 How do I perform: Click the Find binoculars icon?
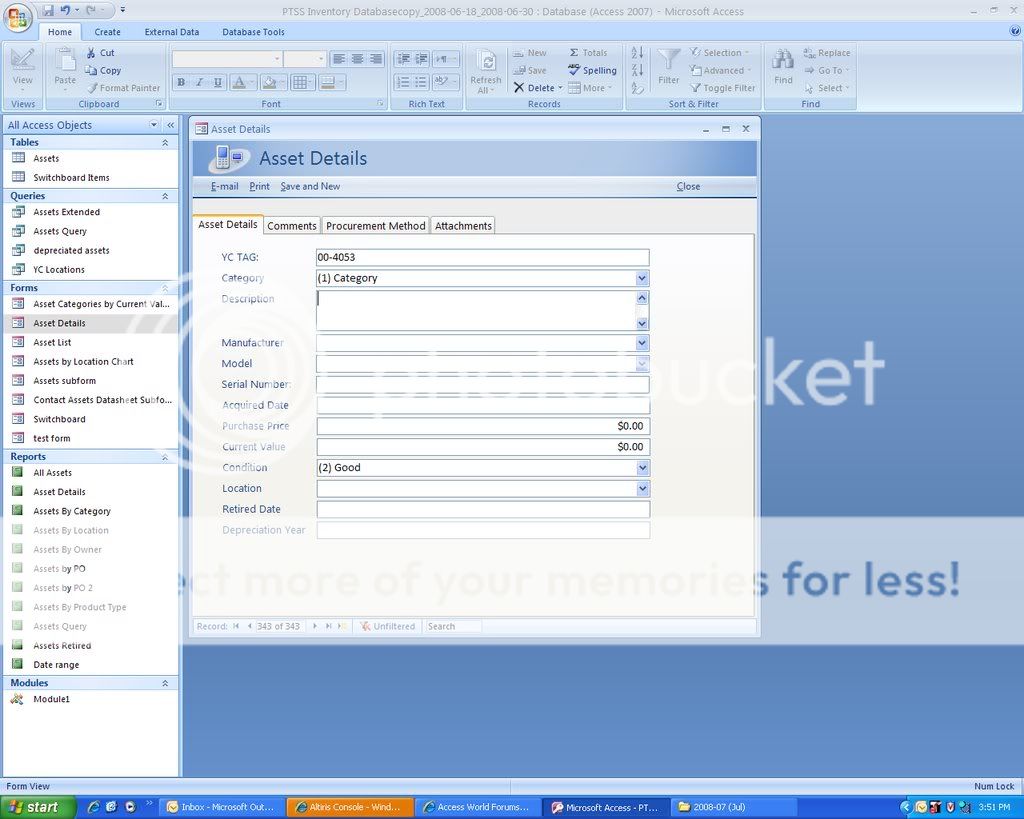coord(782,60)
